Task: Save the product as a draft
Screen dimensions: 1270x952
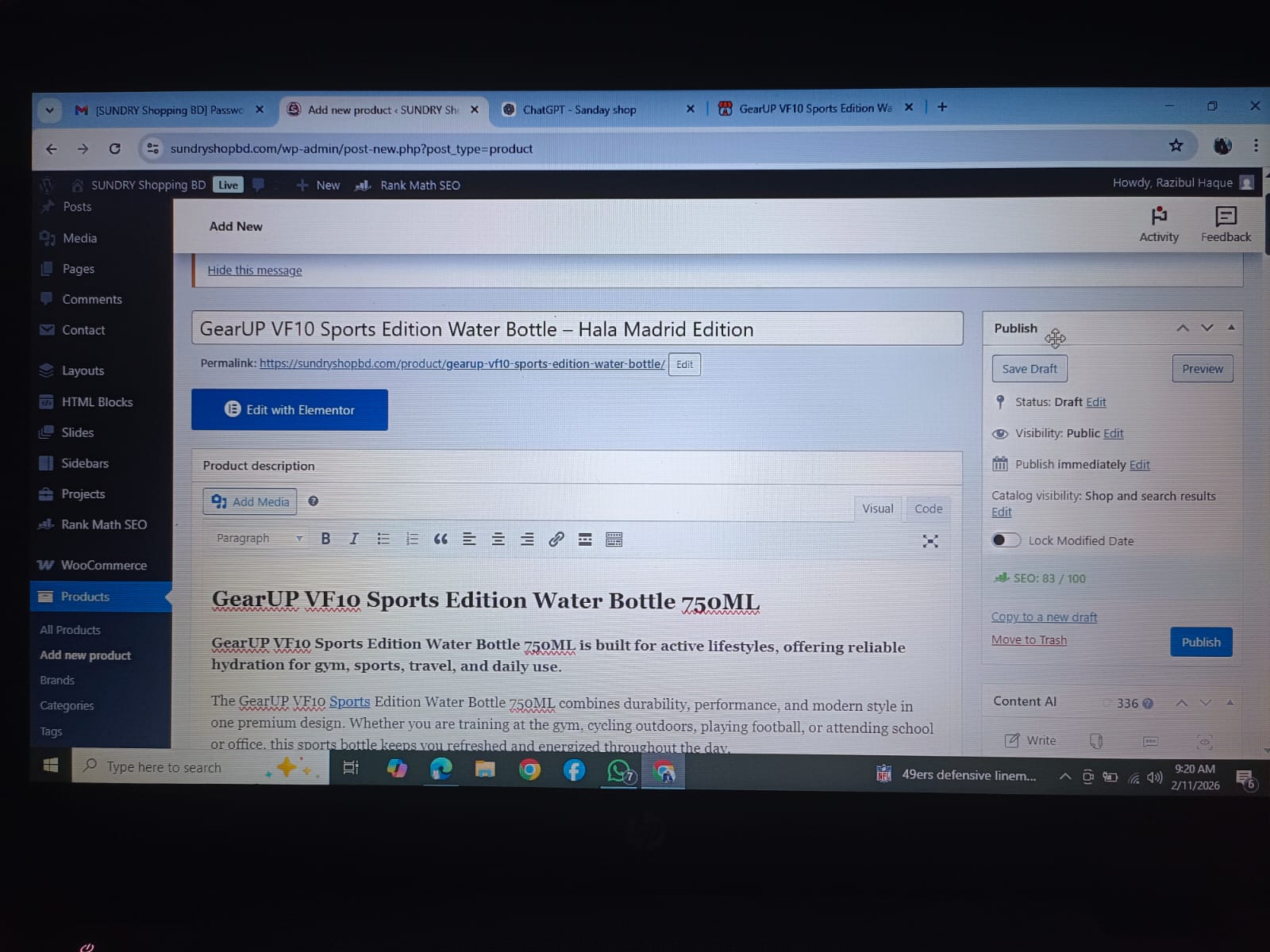Action: click(1029, 368)
